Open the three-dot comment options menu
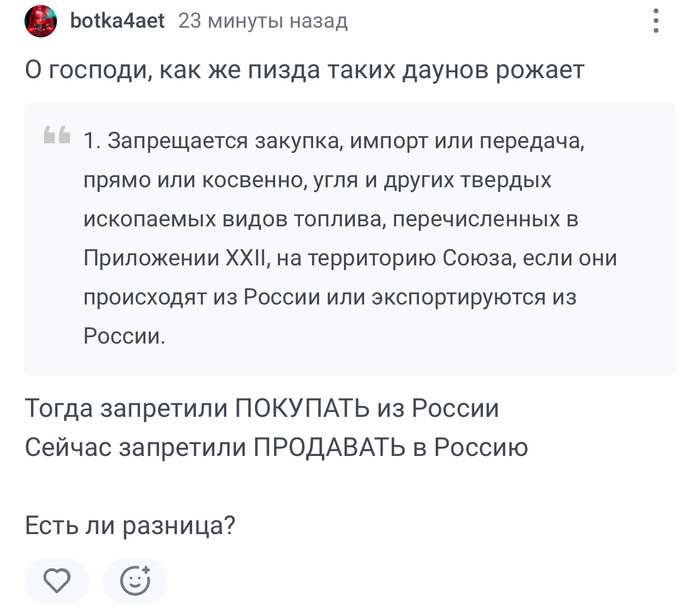This screenshot has height=609, width=700. coord(656,21)
